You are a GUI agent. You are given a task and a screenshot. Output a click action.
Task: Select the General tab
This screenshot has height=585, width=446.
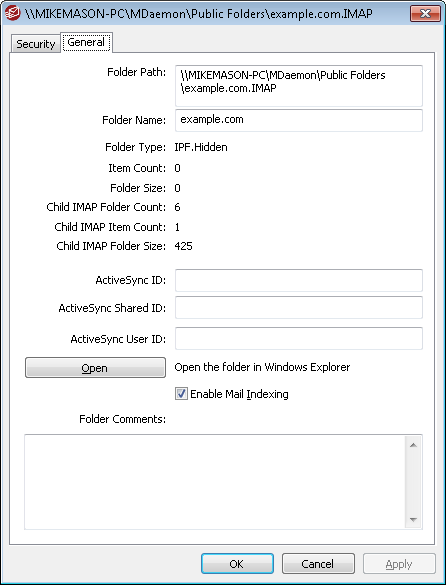[86, 43]
